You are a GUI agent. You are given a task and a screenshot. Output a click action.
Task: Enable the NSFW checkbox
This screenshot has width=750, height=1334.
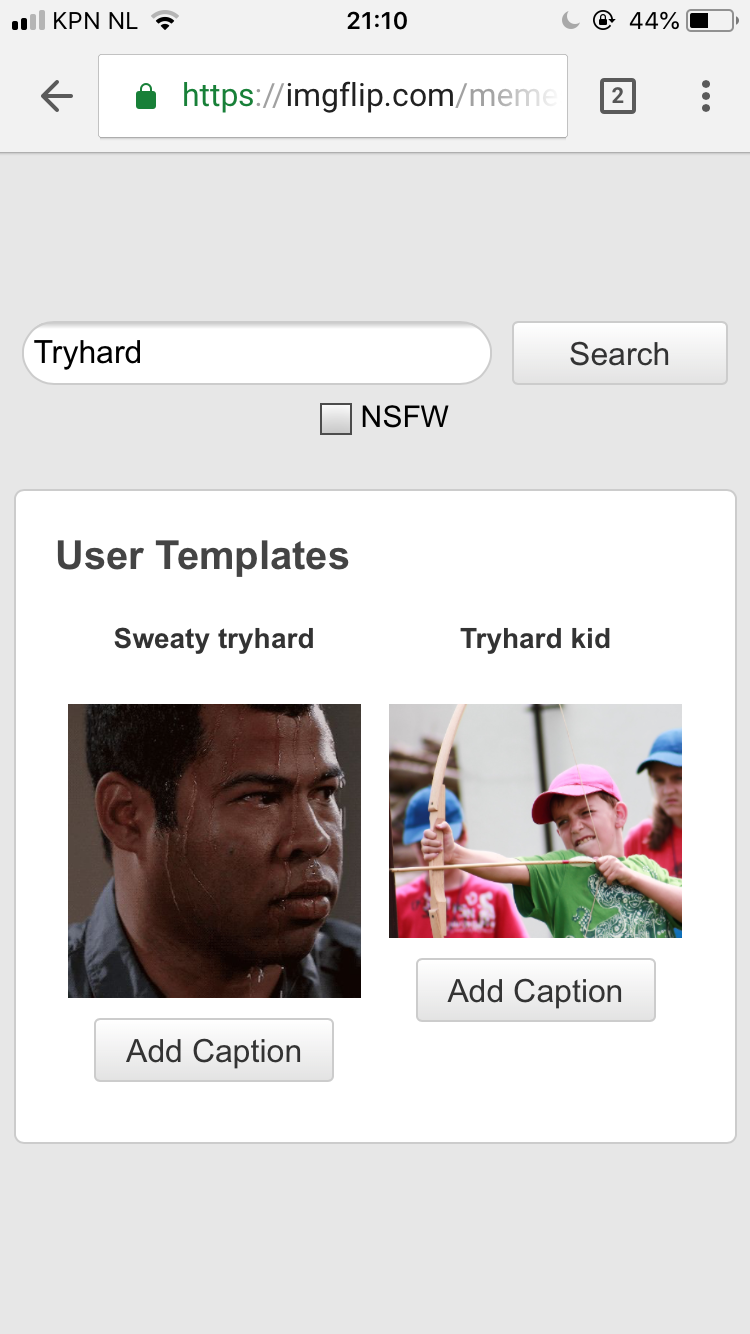pyautogui.click(x=336, y=418)
